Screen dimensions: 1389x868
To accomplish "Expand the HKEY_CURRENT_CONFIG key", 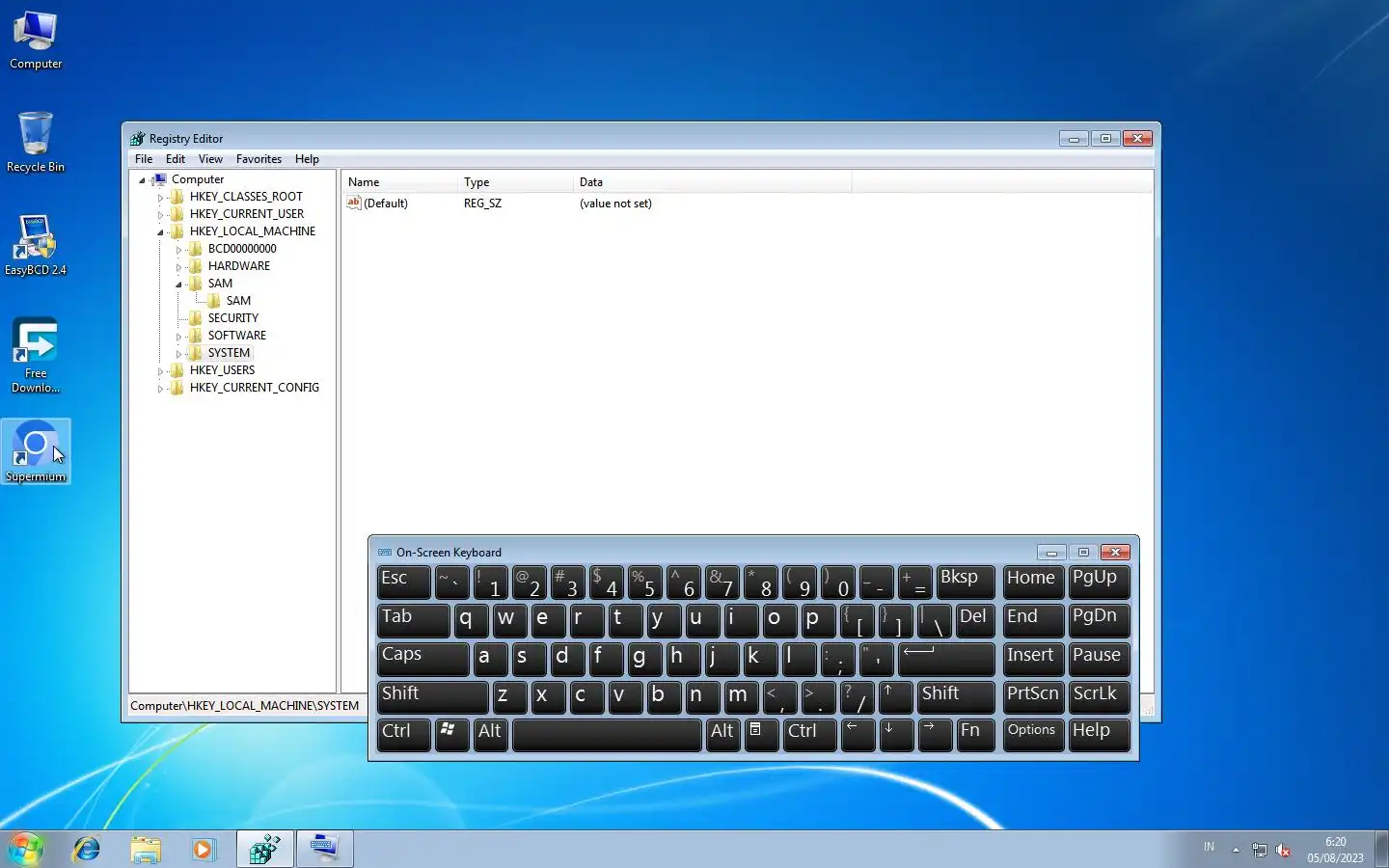I will 160,389.
